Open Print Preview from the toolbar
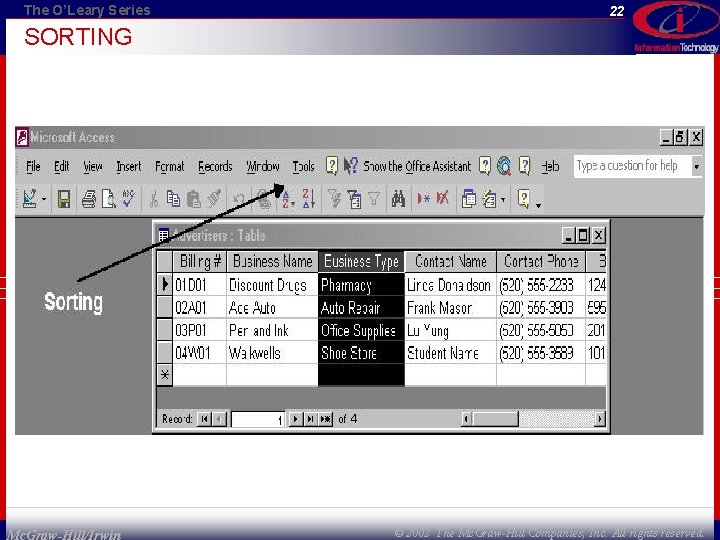This screenshot has height=540, width=720. (x=109, y=199)
